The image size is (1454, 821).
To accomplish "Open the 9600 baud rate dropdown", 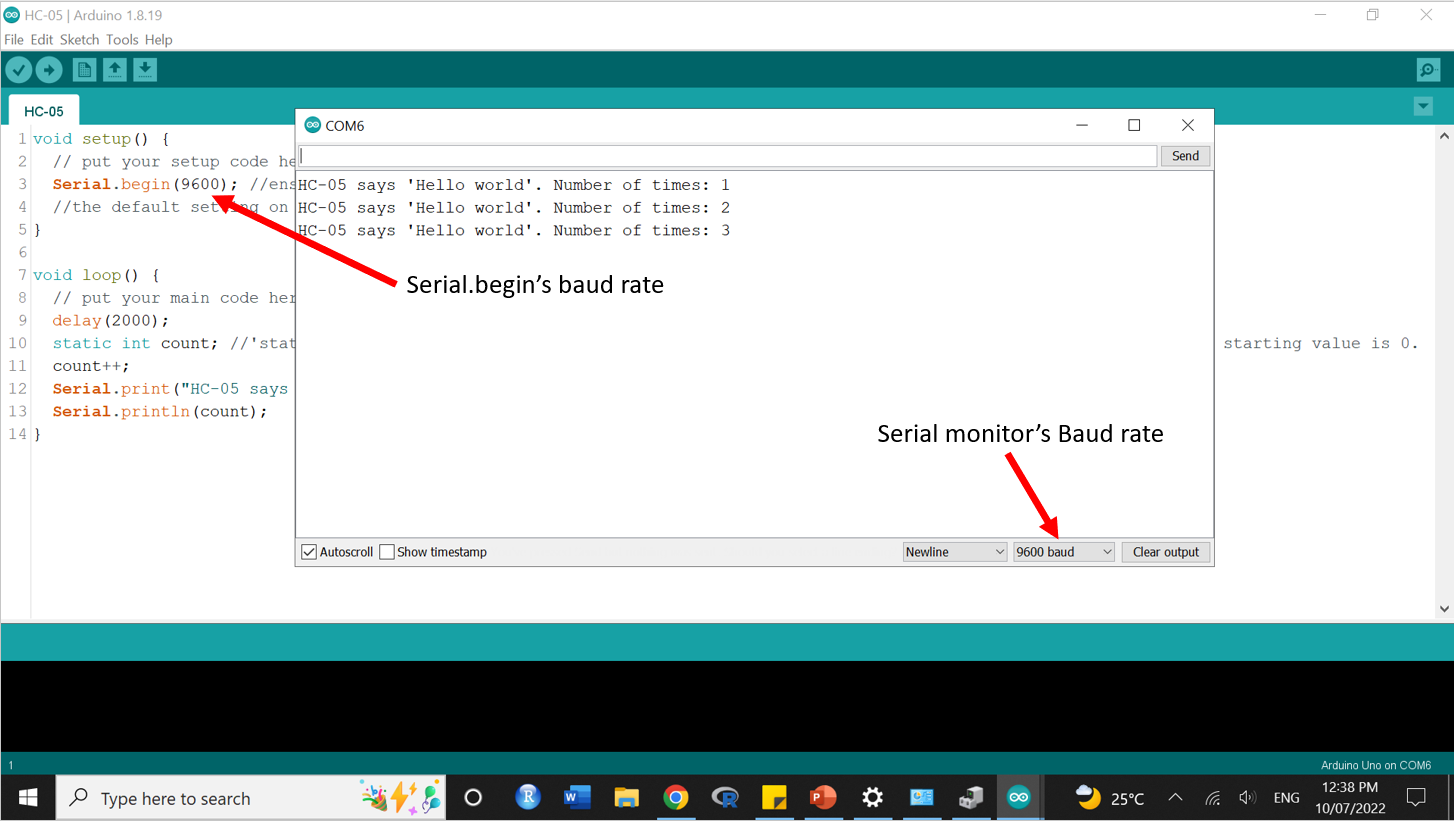I will [x=1064, y=552].
